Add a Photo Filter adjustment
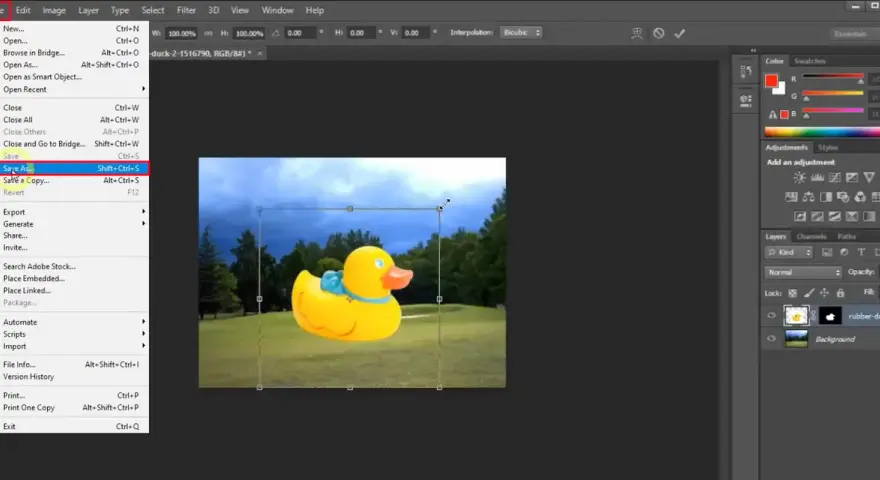 pyautogui.click(x=843, y=197)
